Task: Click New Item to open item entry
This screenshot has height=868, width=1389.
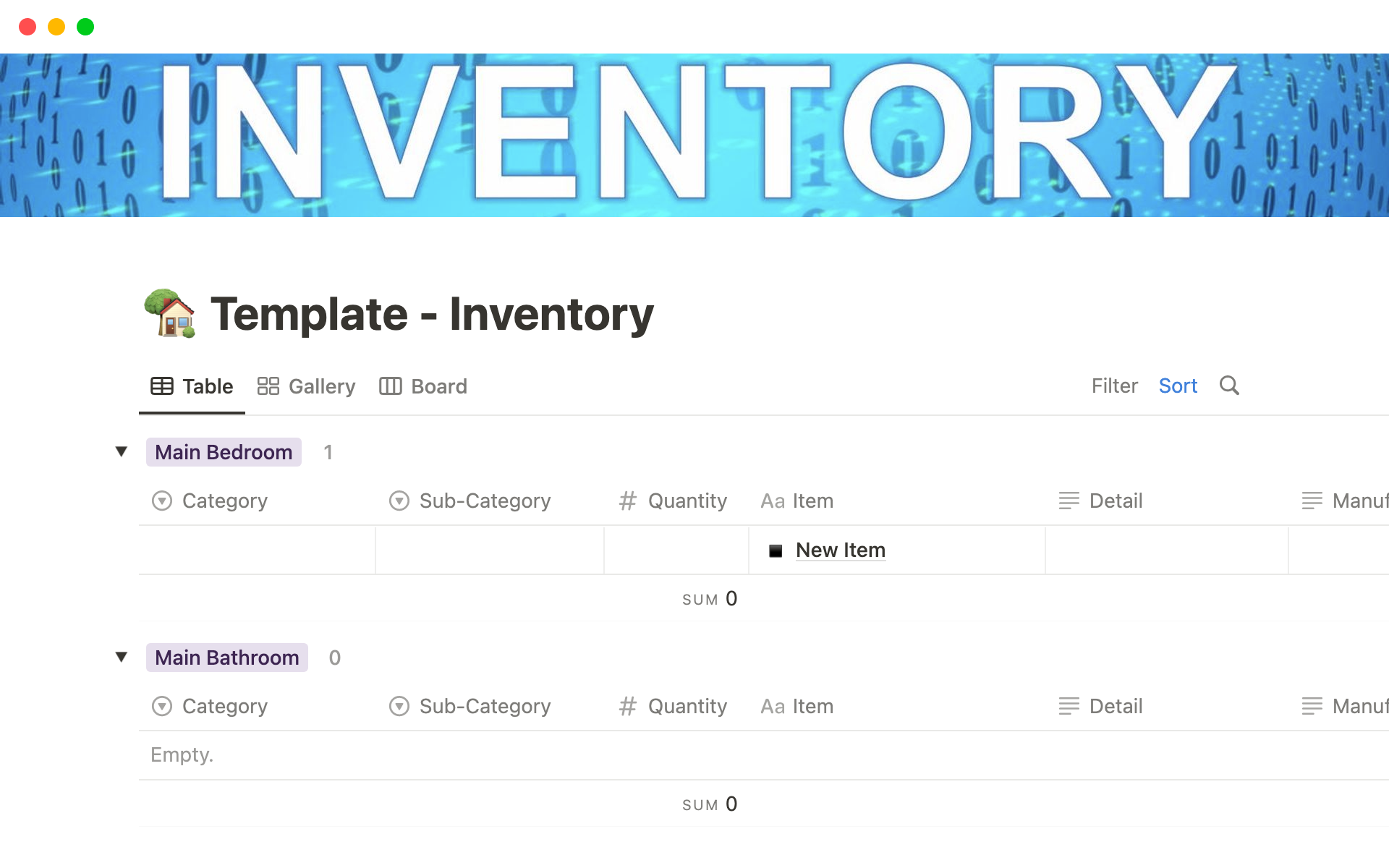Action: click(x=841, y=549)
